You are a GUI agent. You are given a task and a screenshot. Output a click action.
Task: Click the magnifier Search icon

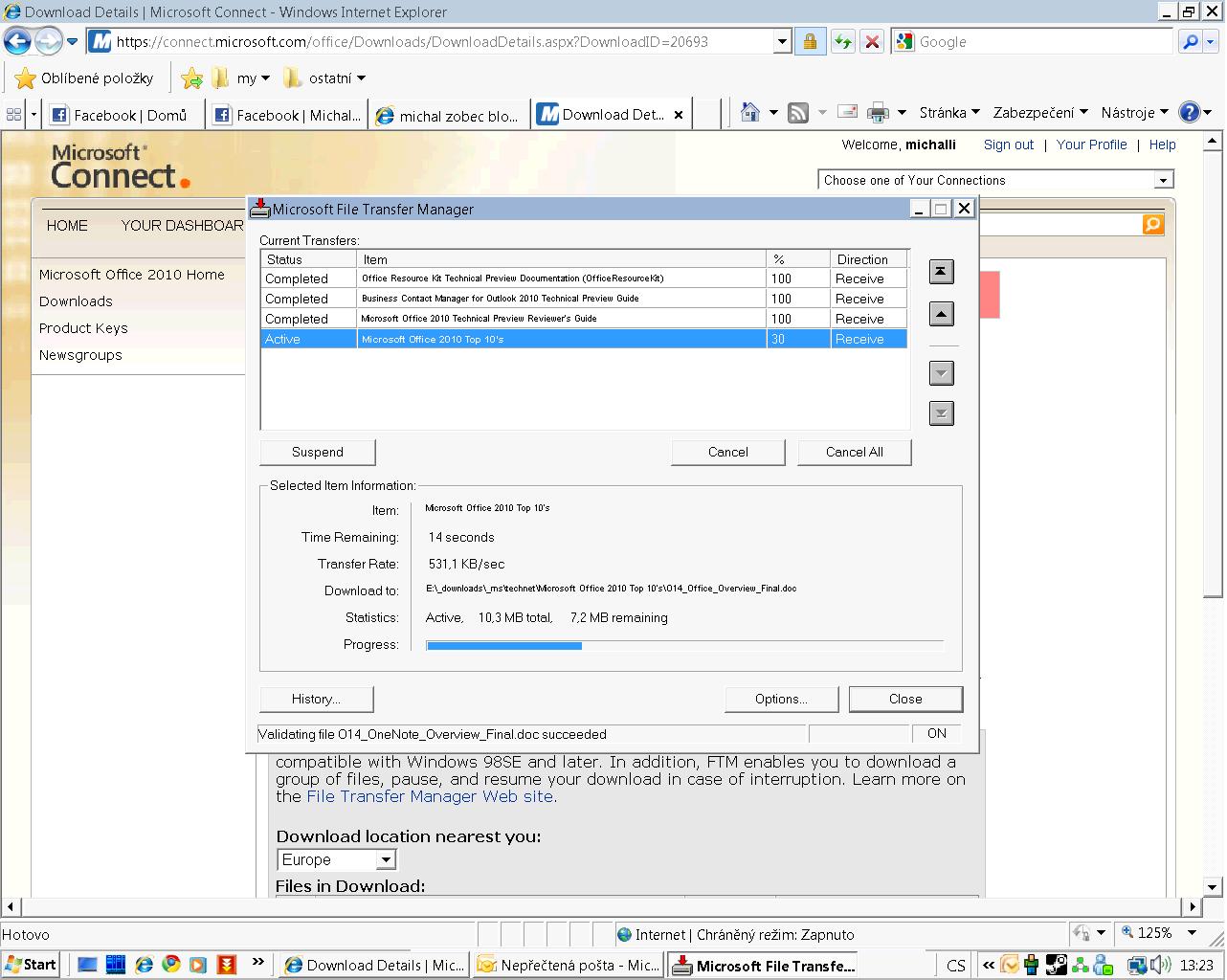point(1190,42)
